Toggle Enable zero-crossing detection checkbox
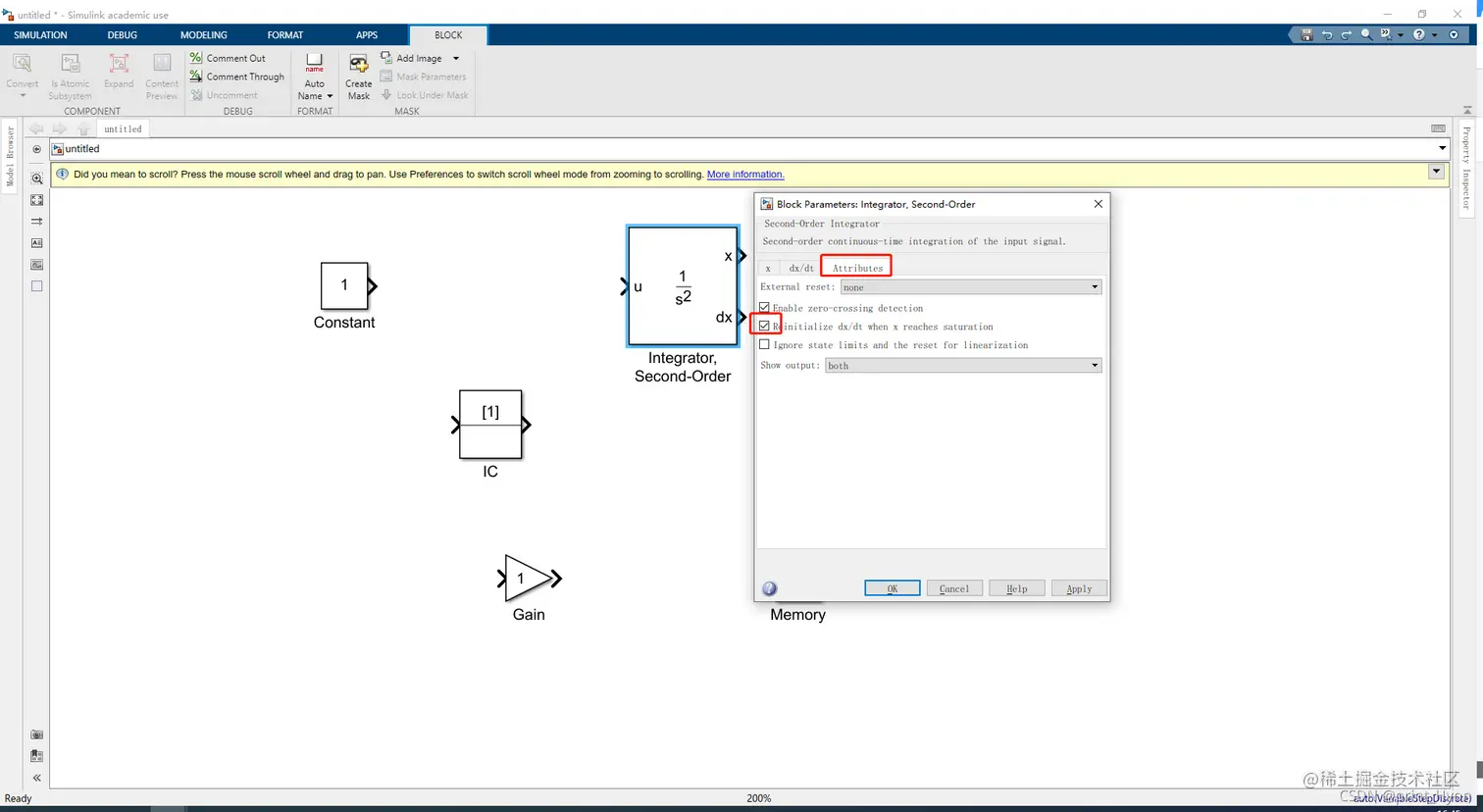Screen dimensions: 1483x812 (x=765, y=308)
